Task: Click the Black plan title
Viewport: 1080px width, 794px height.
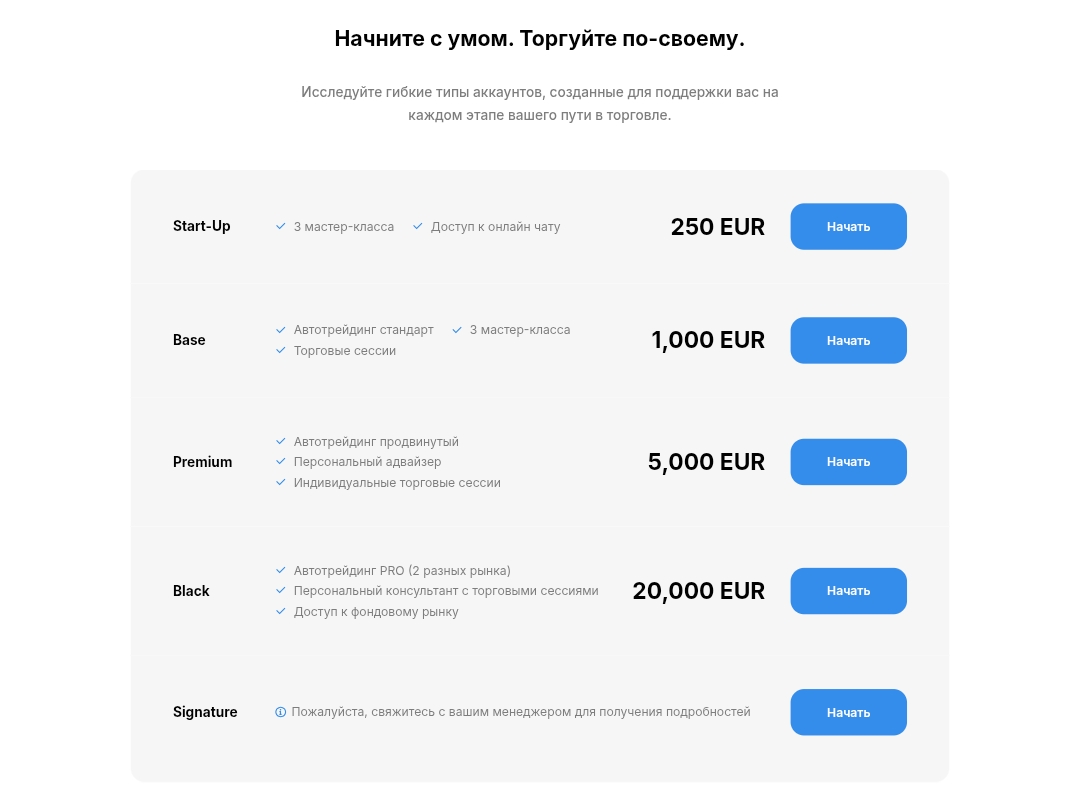Action: point(191,591)
